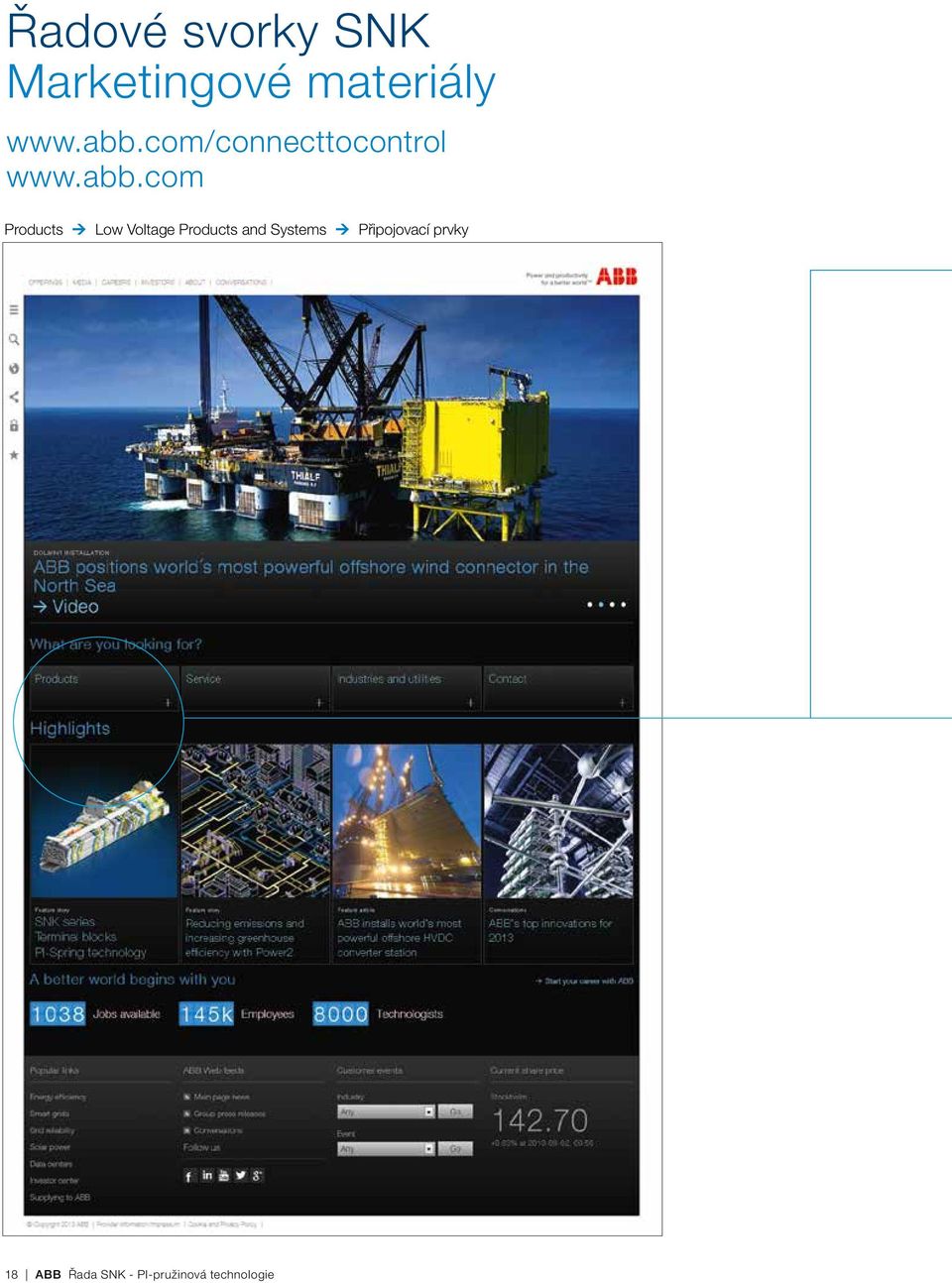Click SNK series Terminal blocks caption

[x=90, y=937]
